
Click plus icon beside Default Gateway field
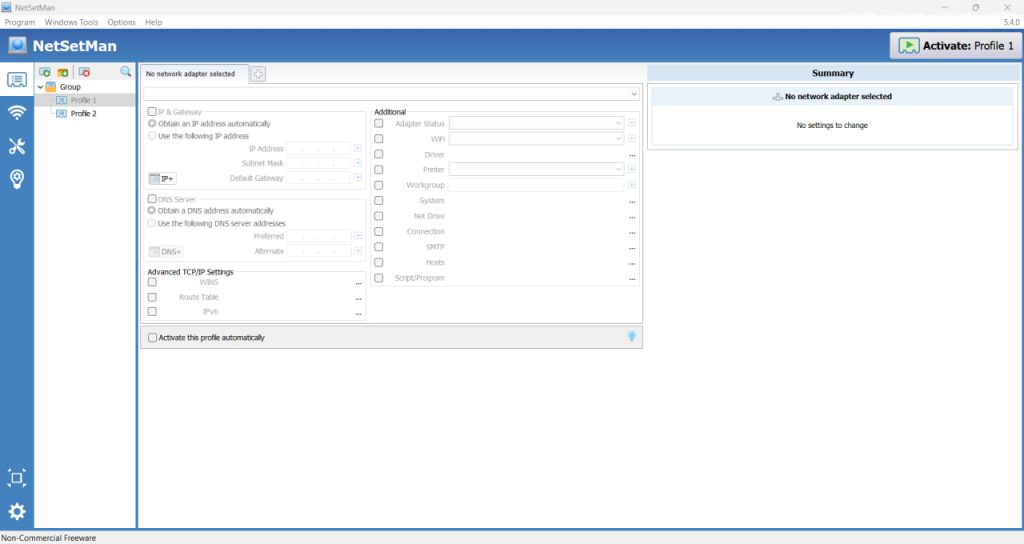(358, 178)
